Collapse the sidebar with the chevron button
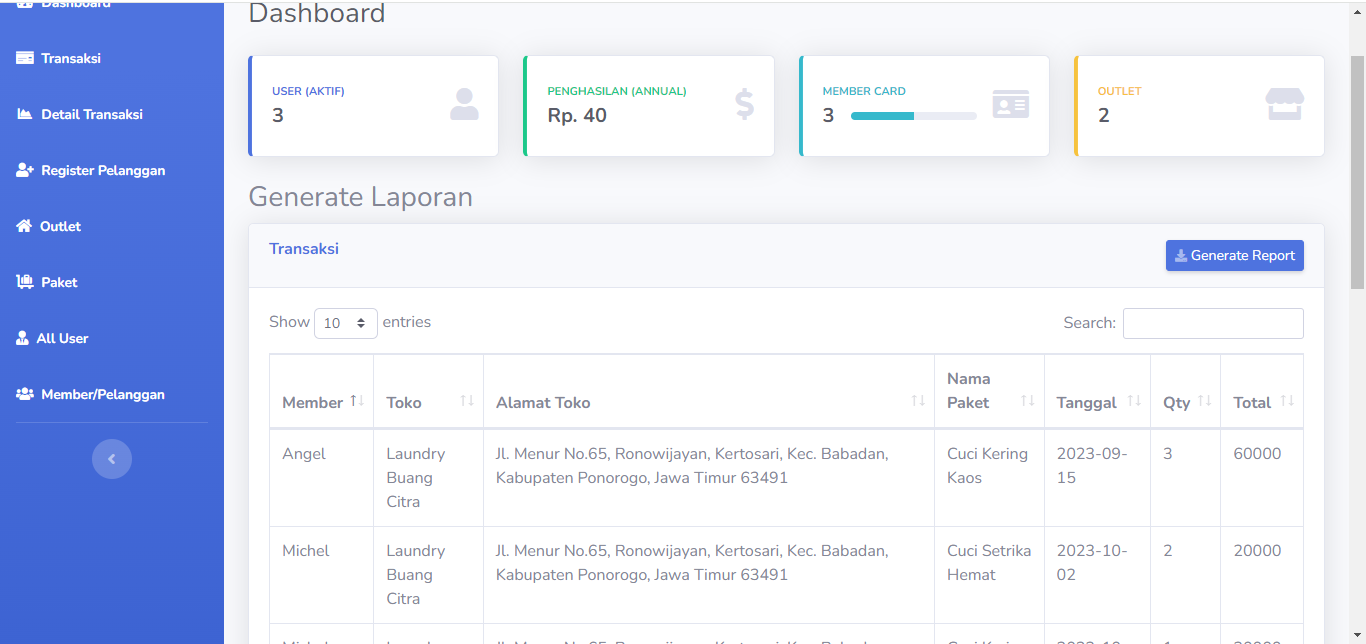1366x644 pixels. coord(112,459)
